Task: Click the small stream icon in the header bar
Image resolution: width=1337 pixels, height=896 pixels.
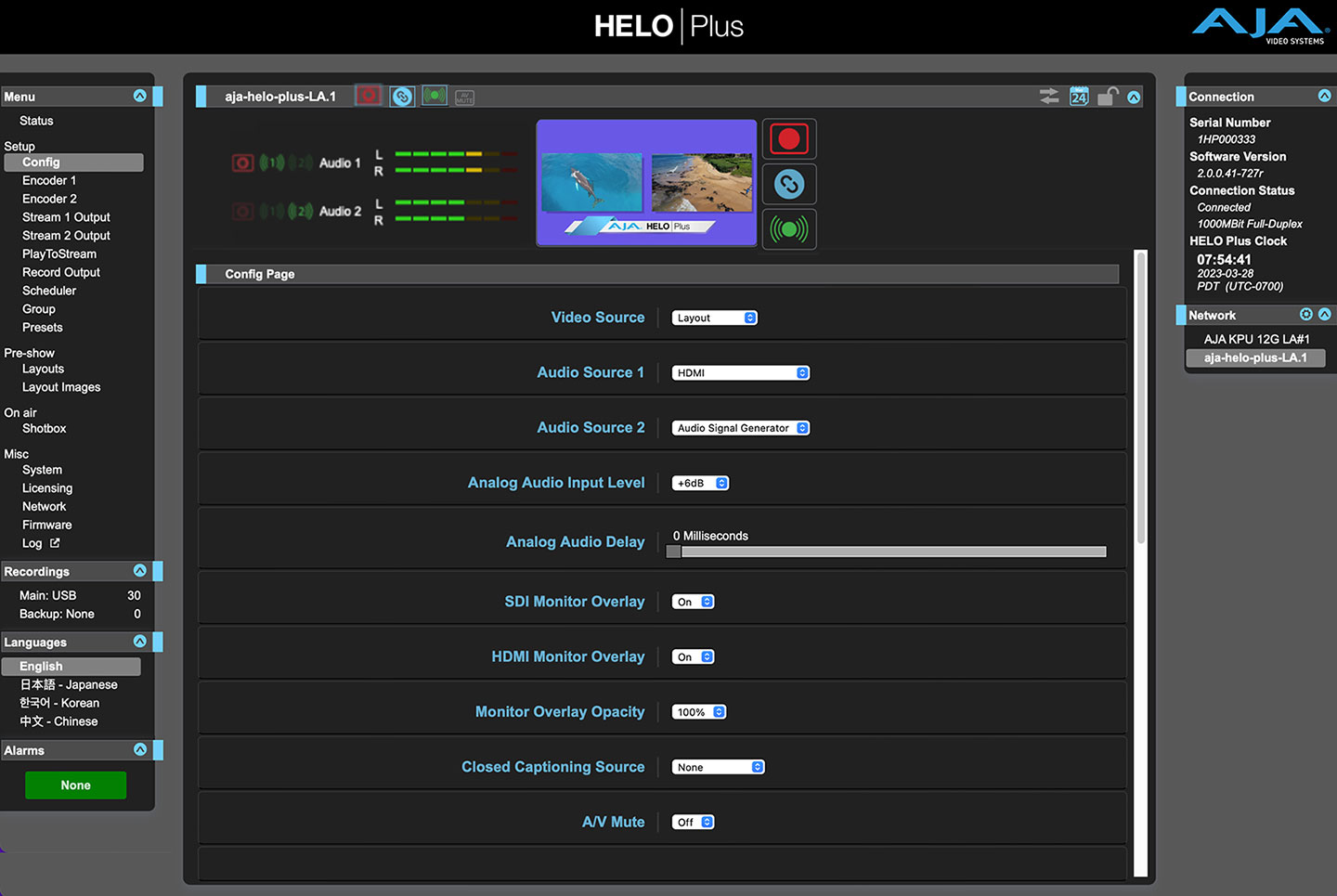Action: click(x=435, y=96)
